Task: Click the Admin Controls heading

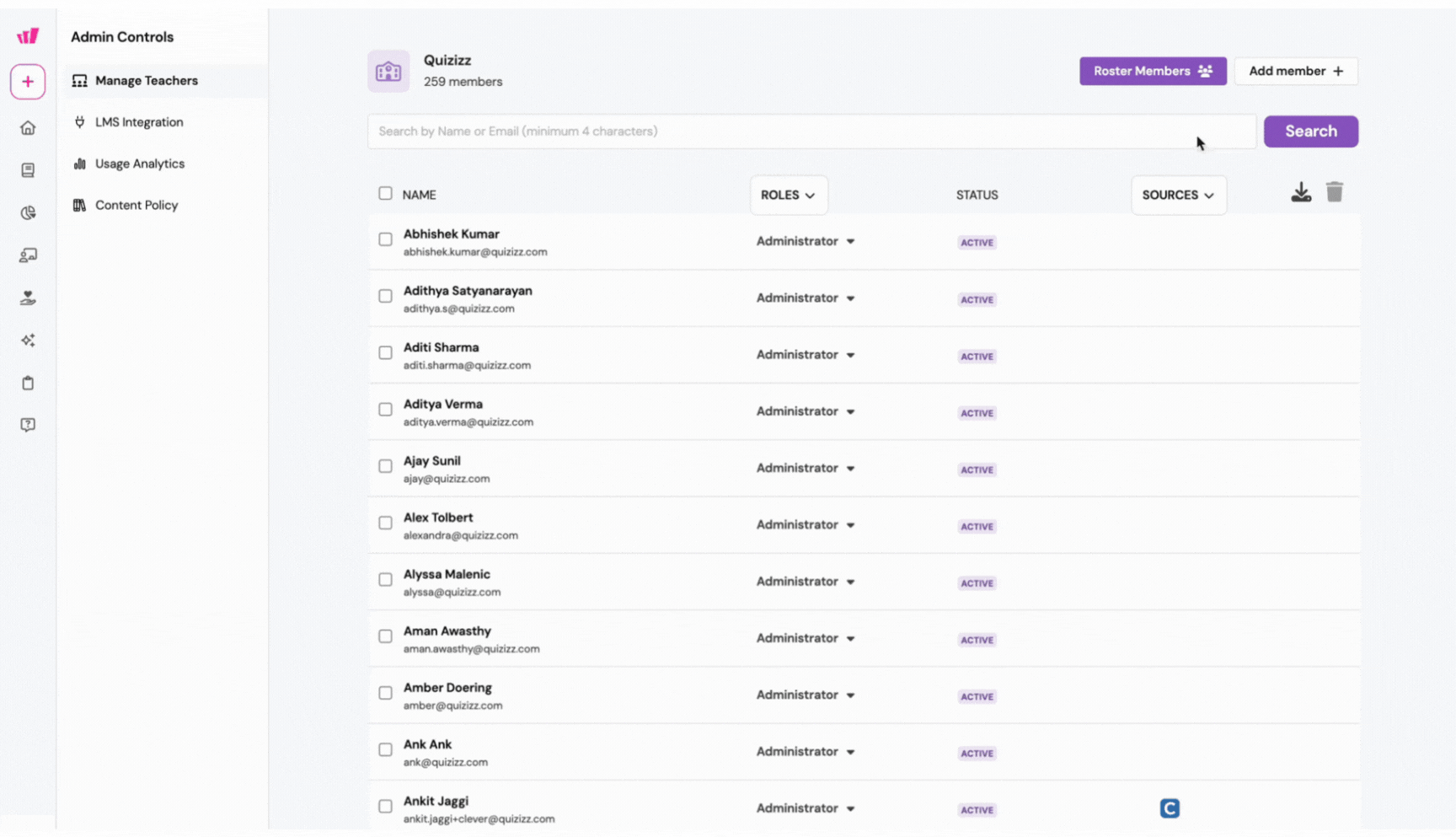Action: (x=122, y=37)
